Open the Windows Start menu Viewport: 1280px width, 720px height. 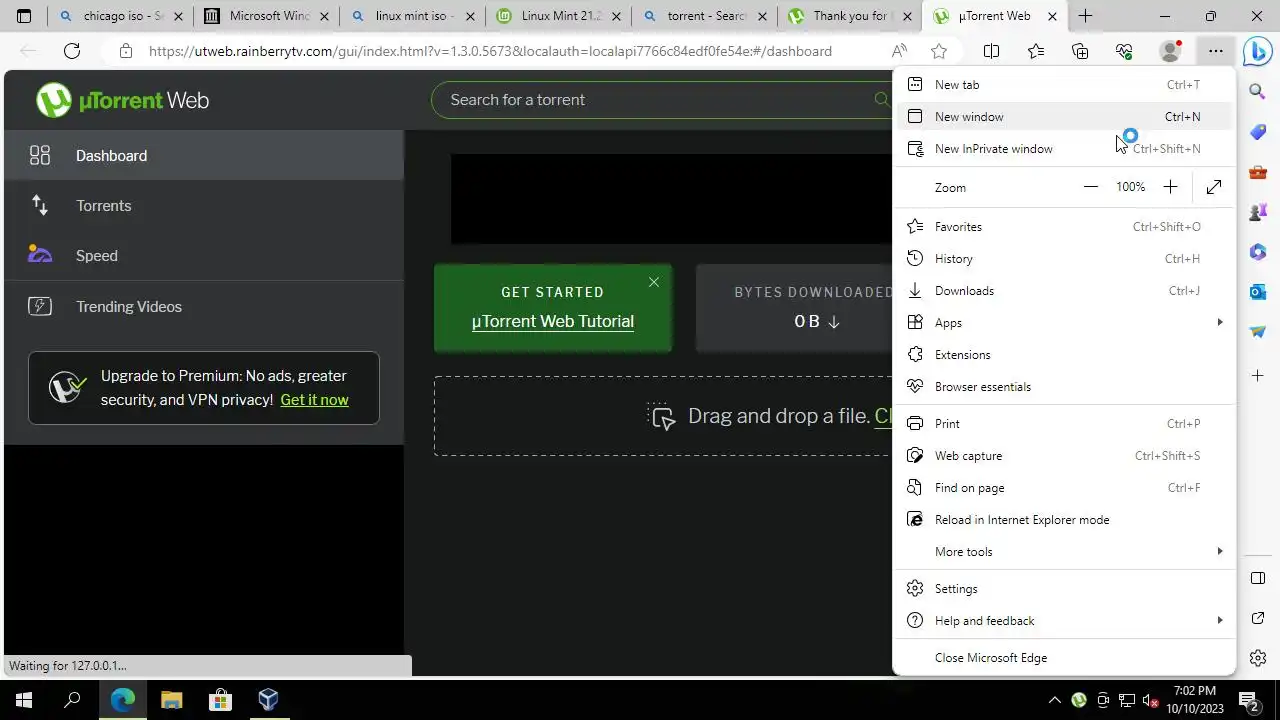tap(24, 700)
